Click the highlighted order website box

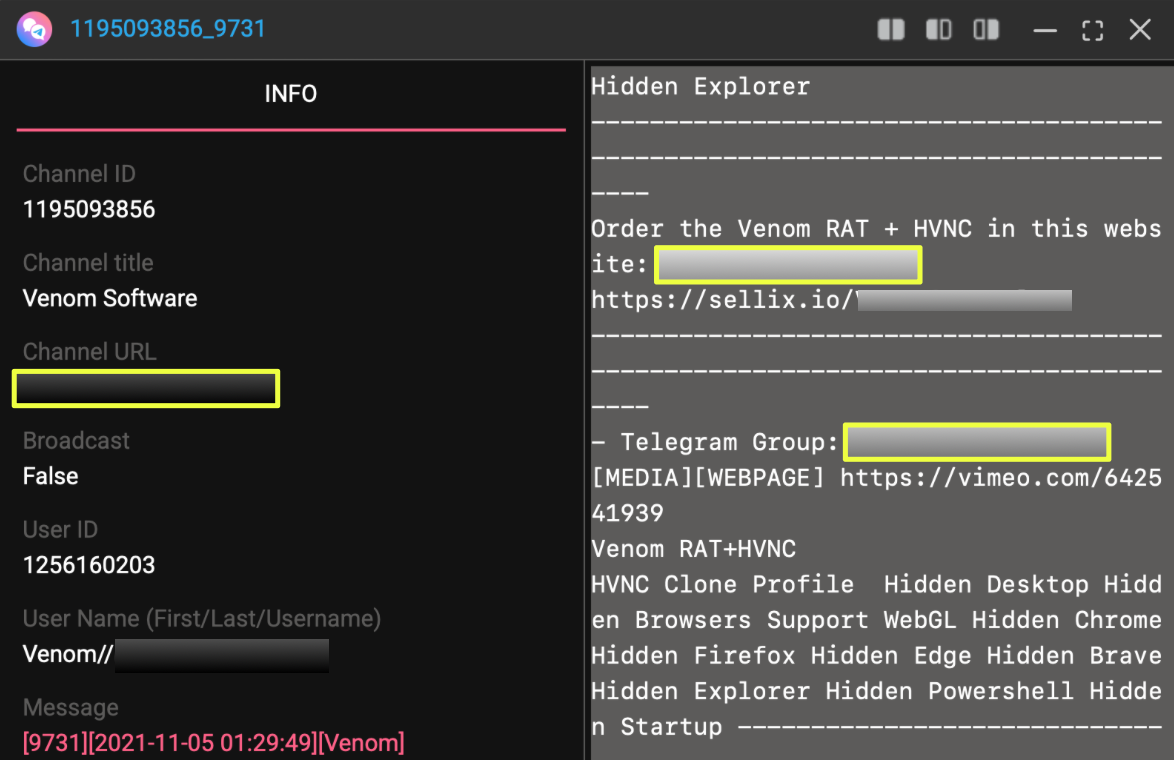coord(787,265)
